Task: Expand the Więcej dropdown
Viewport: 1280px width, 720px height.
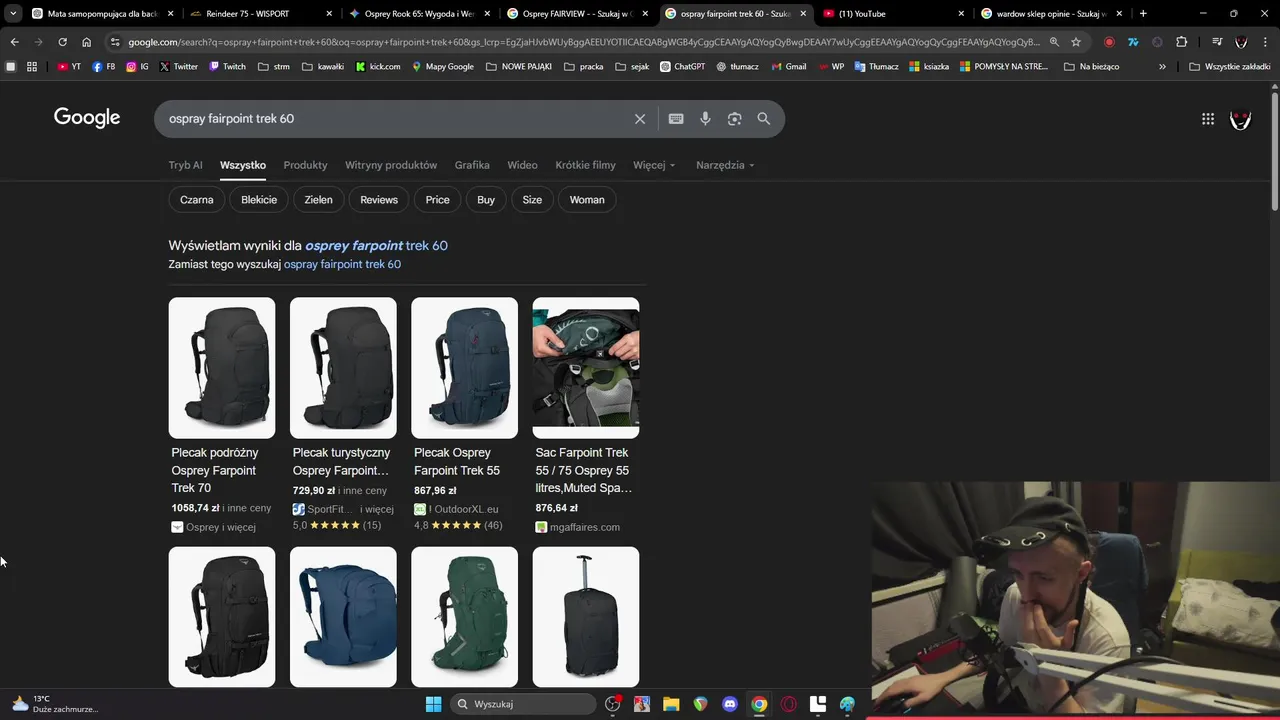Action: pos(654,165)
